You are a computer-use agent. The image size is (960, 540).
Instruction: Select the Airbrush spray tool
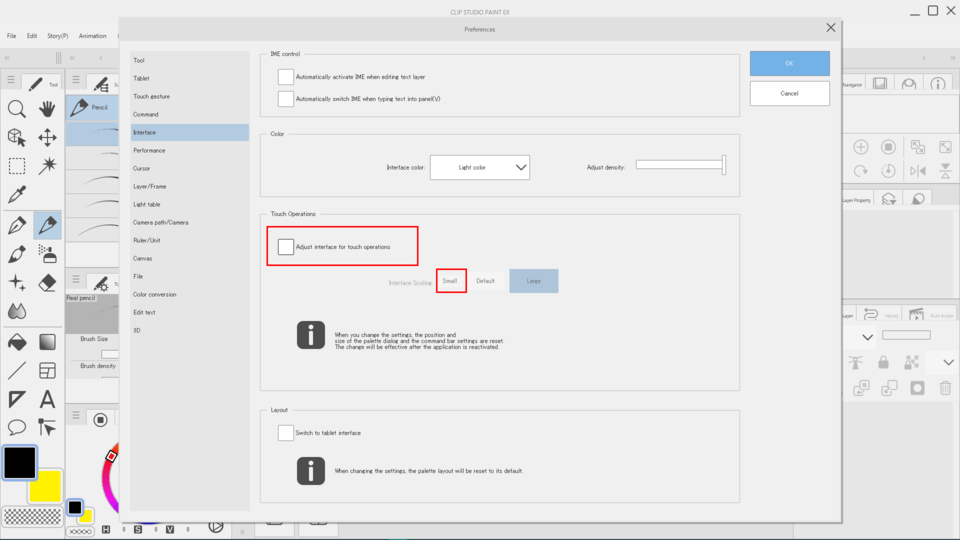point(47,253)
